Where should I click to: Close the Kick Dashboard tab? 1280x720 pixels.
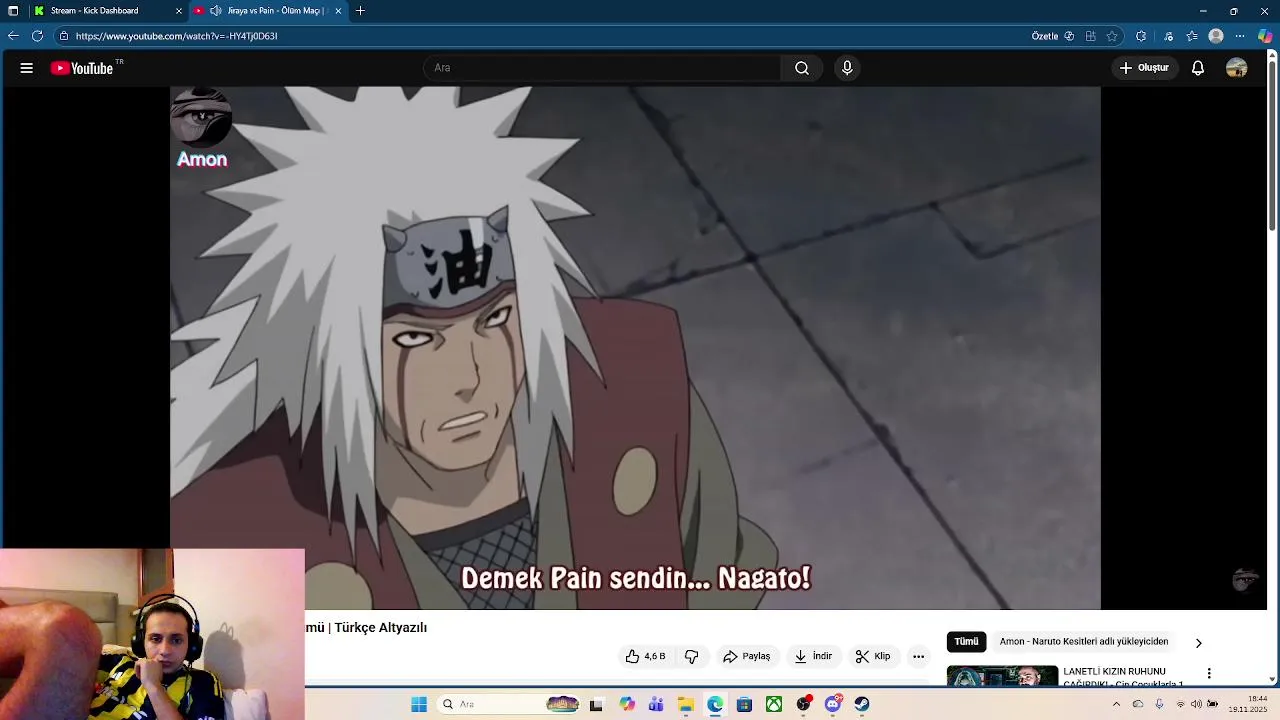[179, 11]
